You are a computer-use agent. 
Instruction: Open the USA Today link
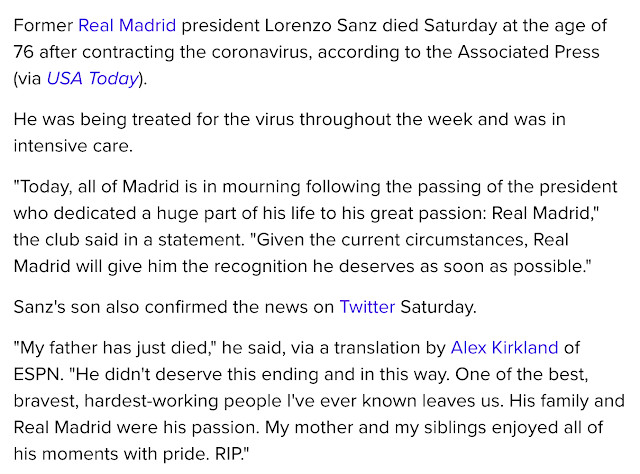93,78
